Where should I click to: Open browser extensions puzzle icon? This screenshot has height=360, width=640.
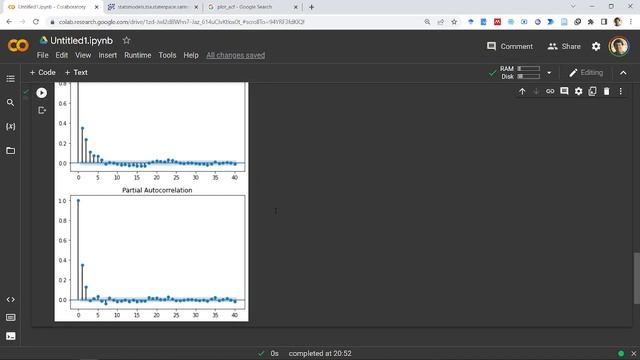pos(591,22)
